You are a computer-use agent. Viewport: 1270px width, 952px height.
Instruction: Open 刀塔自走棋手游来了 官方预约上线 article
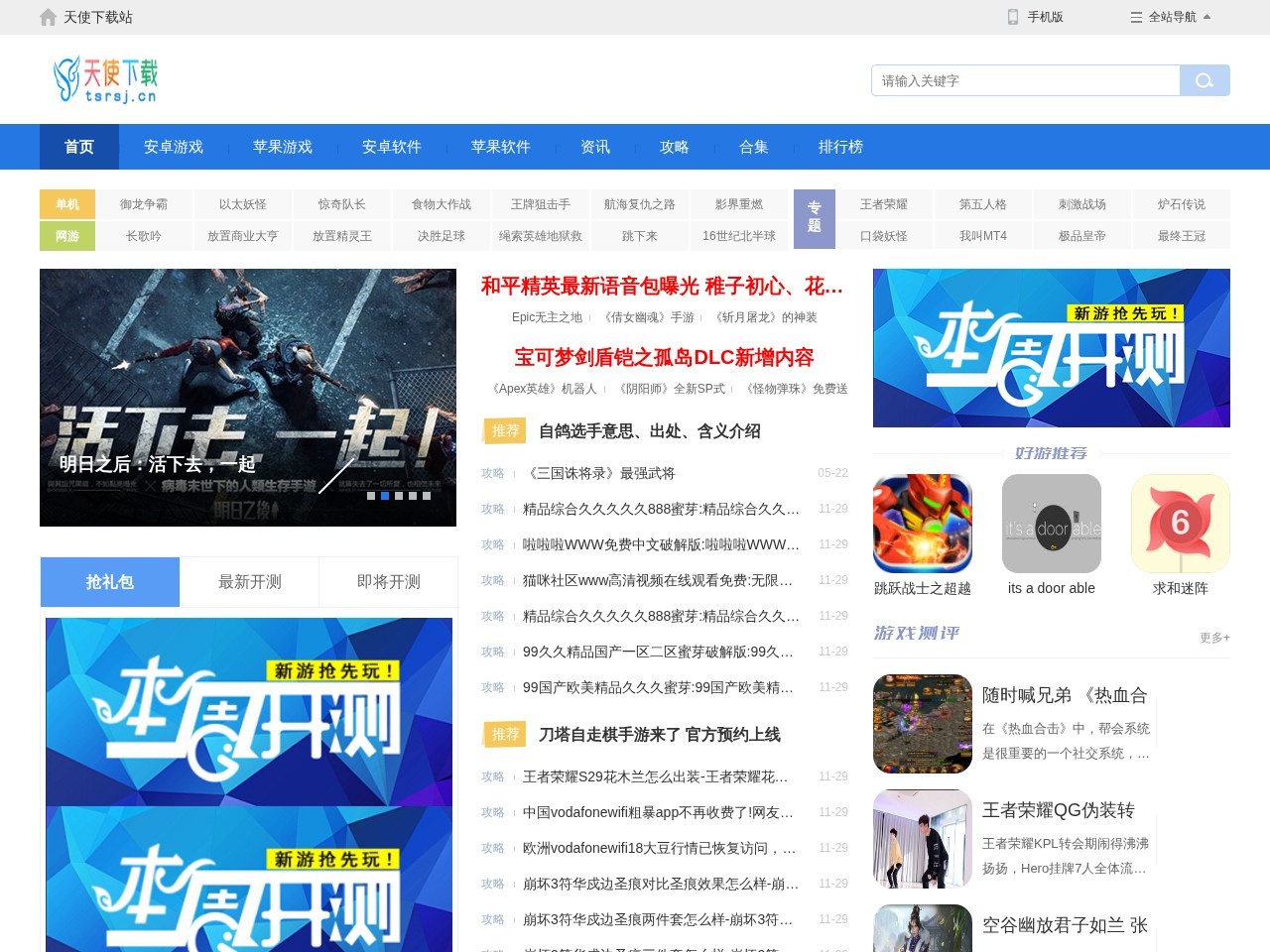click(x=660, y=735)
